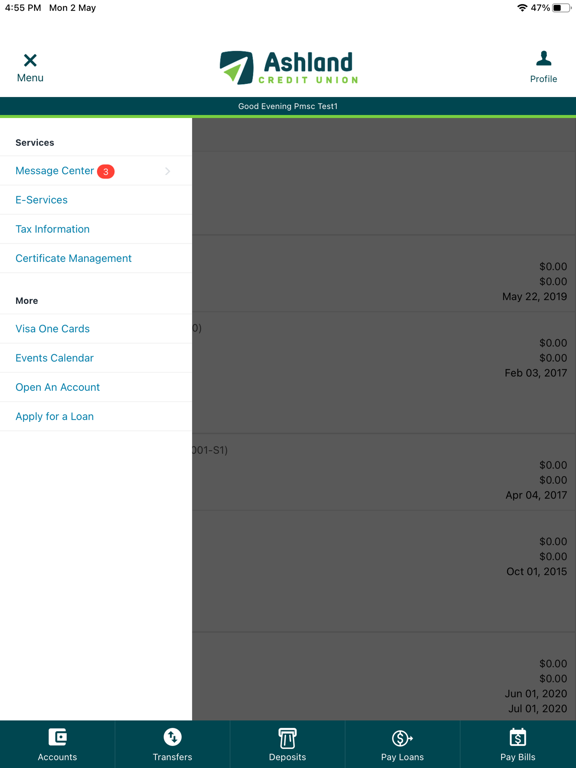Tap the 4:55 PM clock in status bar
The height and width of the screenshot is (768, 576).
pos(23,8)
